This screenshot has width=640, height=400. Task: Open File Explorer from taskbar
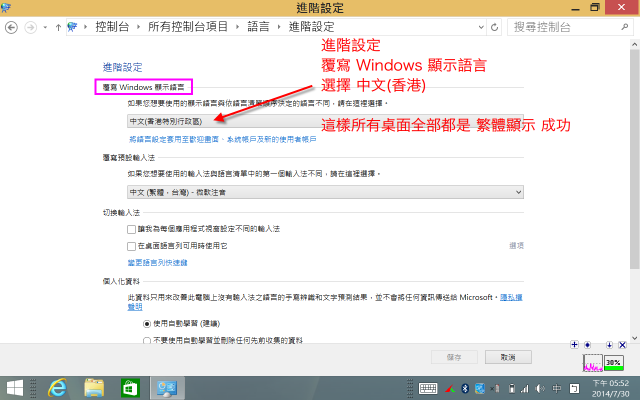(x=94, y=388)
